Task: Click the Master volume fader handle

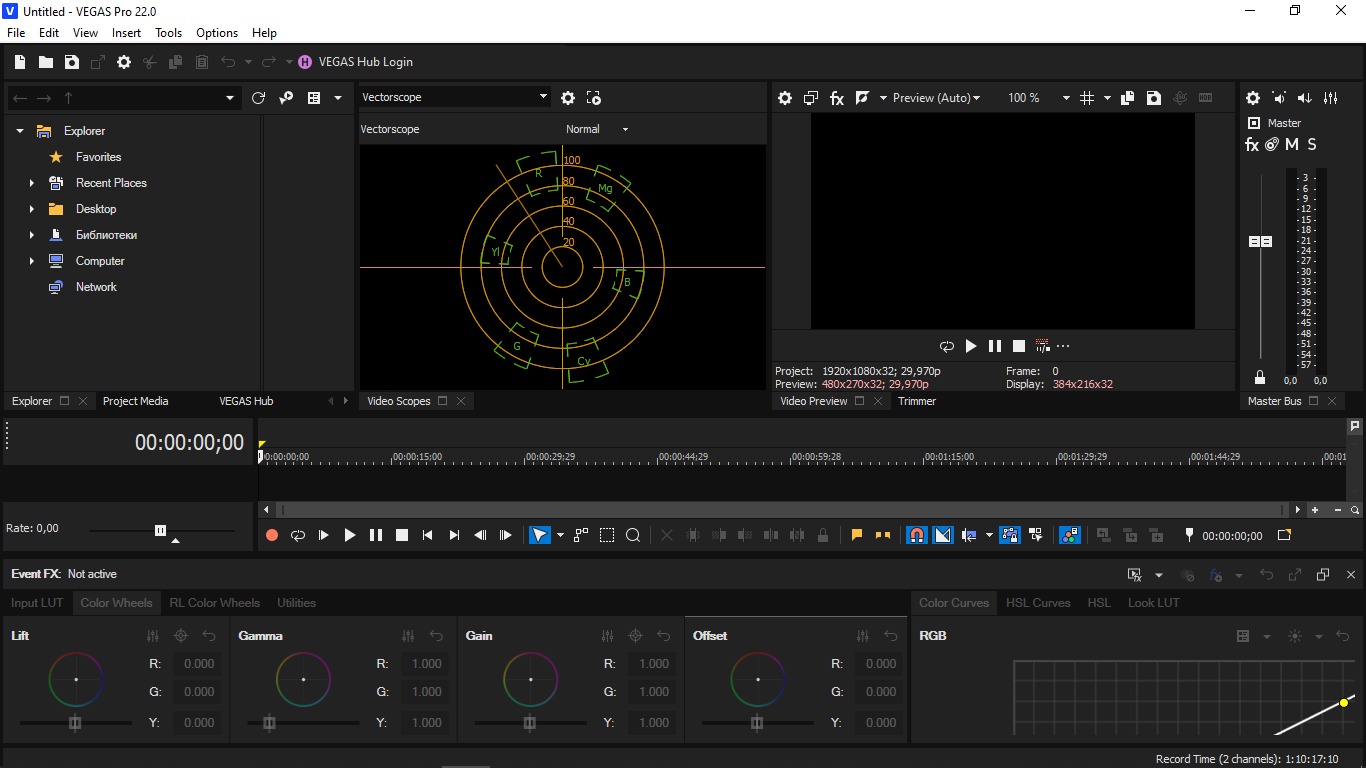Action: point(1260,242)
